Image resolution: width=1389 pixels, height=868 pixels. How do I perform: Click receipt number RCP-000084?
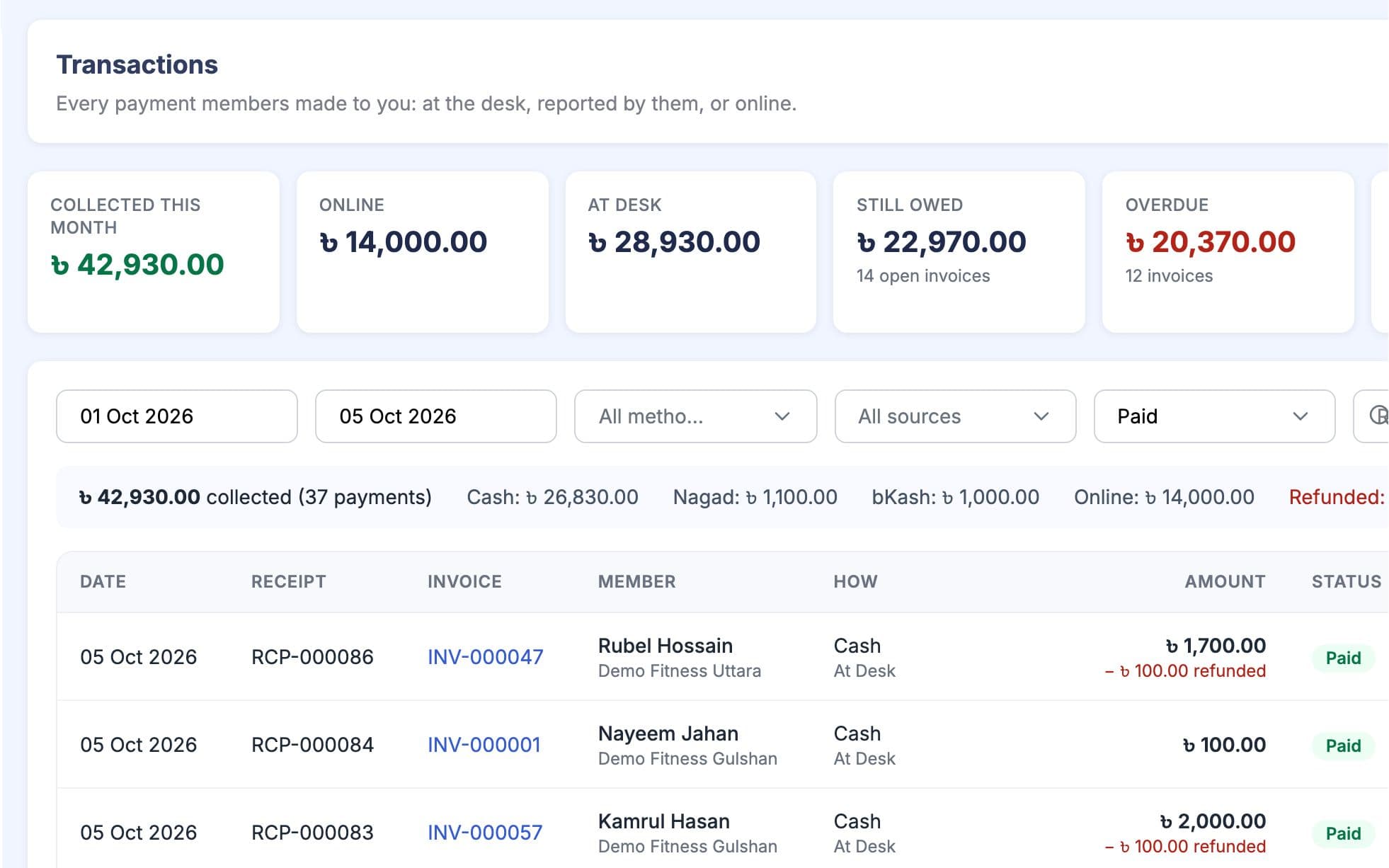coord(312,745)
